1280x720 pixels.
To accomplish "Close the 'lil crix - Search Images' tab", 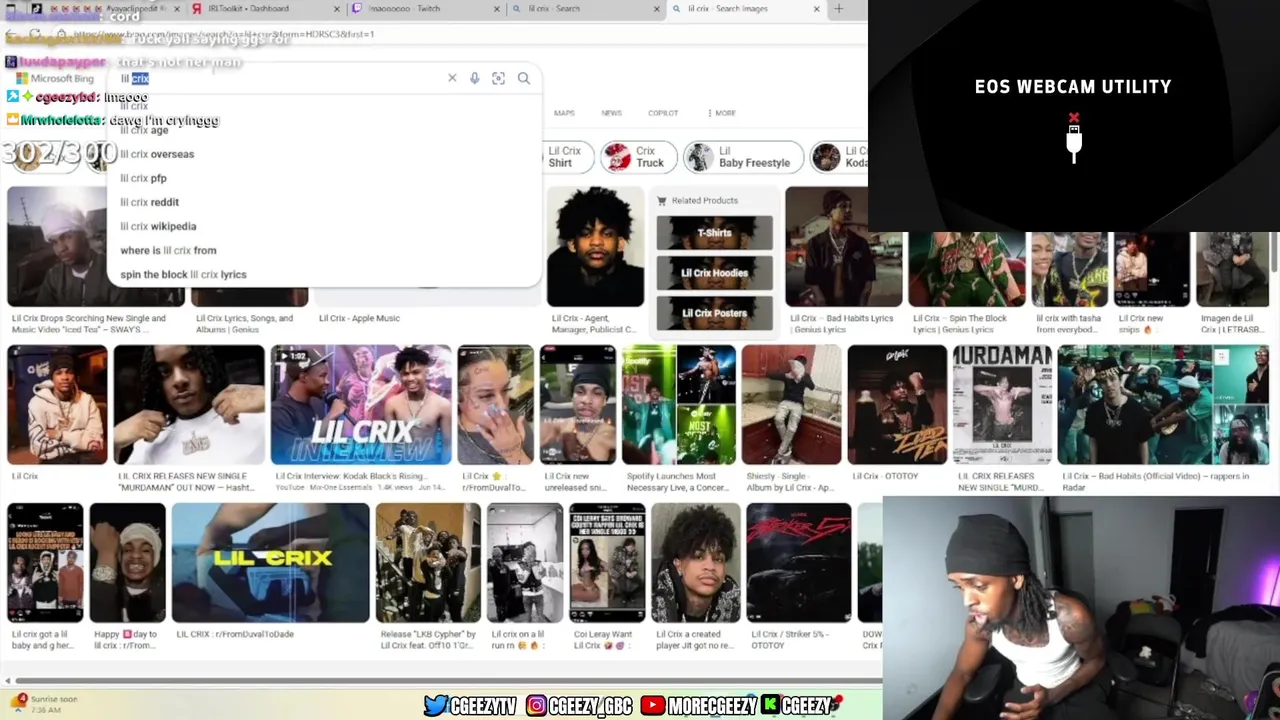I will pyautogui.click(x=816, y=9).
